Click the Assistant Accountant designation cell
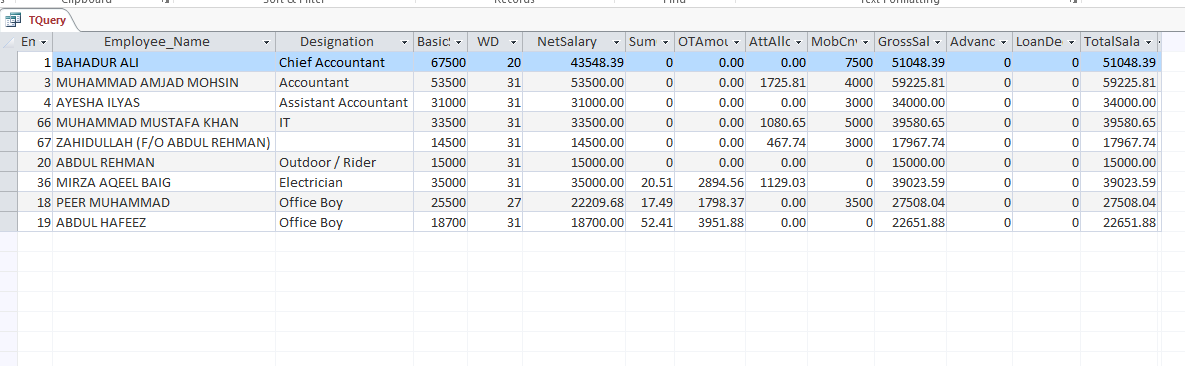The width and height of the screenshot is (1185, 366). (x=344, y=102)
